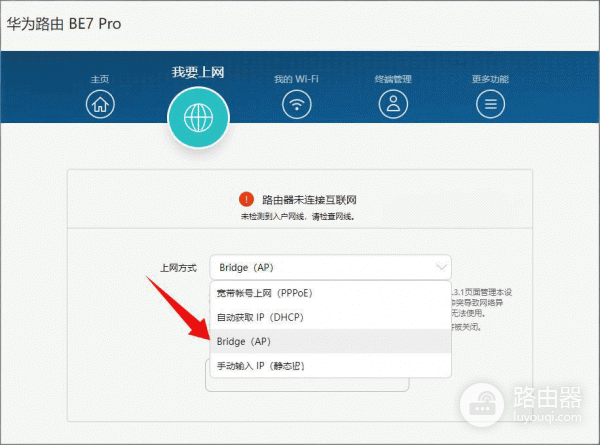The image size is (600, 445).
Task: Choose 自动获取 IP (DHCP) option
Action: pos(331,317)
